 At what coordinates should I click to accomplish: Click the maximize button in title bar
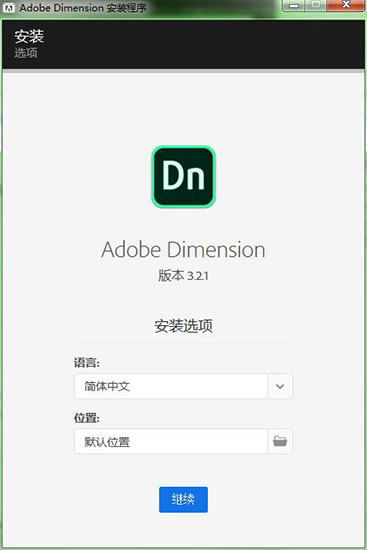point(316,5)
